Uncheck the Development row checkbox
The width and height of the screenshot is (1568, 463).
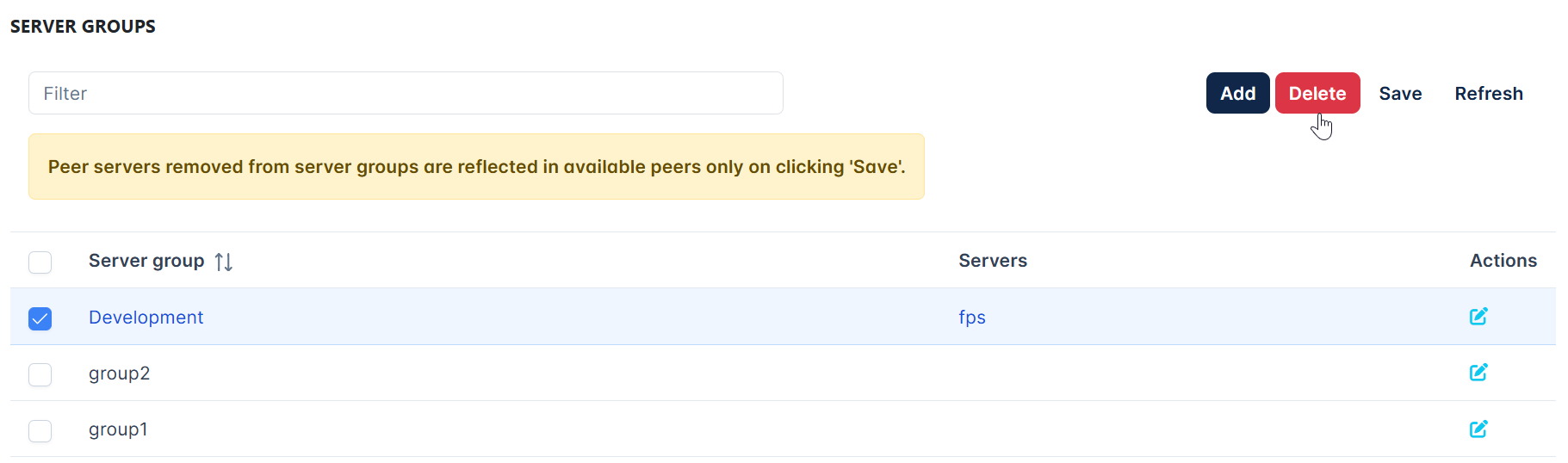(40, 318)
